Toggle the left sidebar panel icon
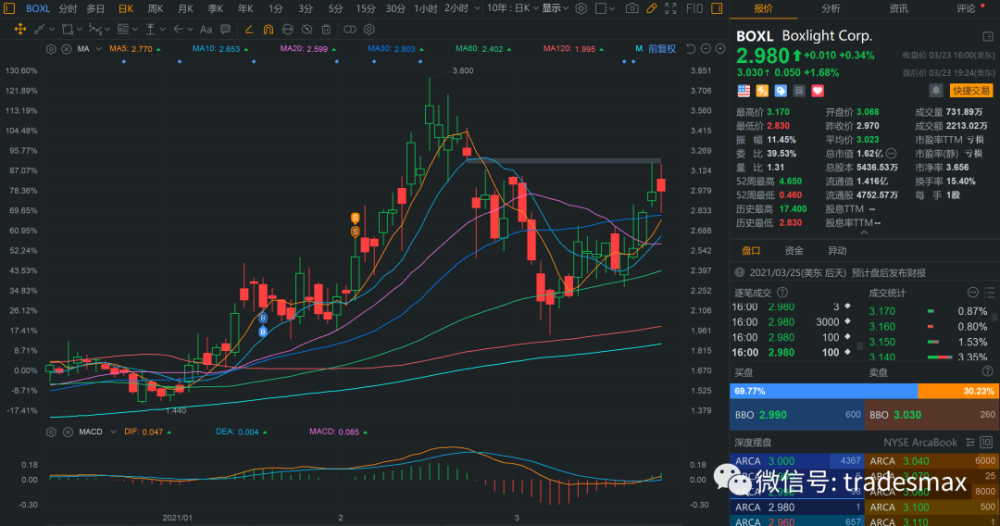 10,8
